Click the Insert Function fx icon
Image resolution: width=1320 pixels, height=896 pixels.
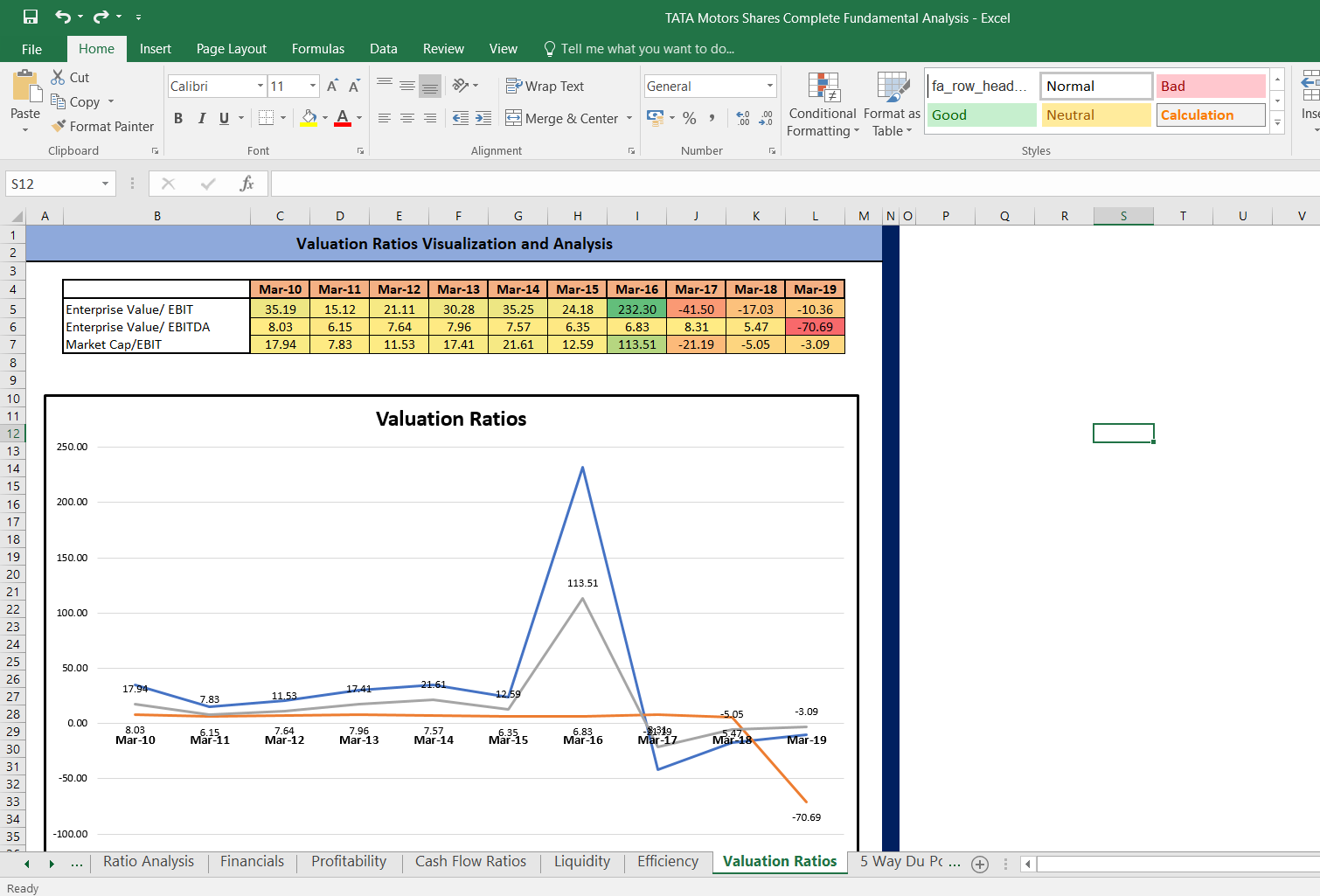coord(247,184)
